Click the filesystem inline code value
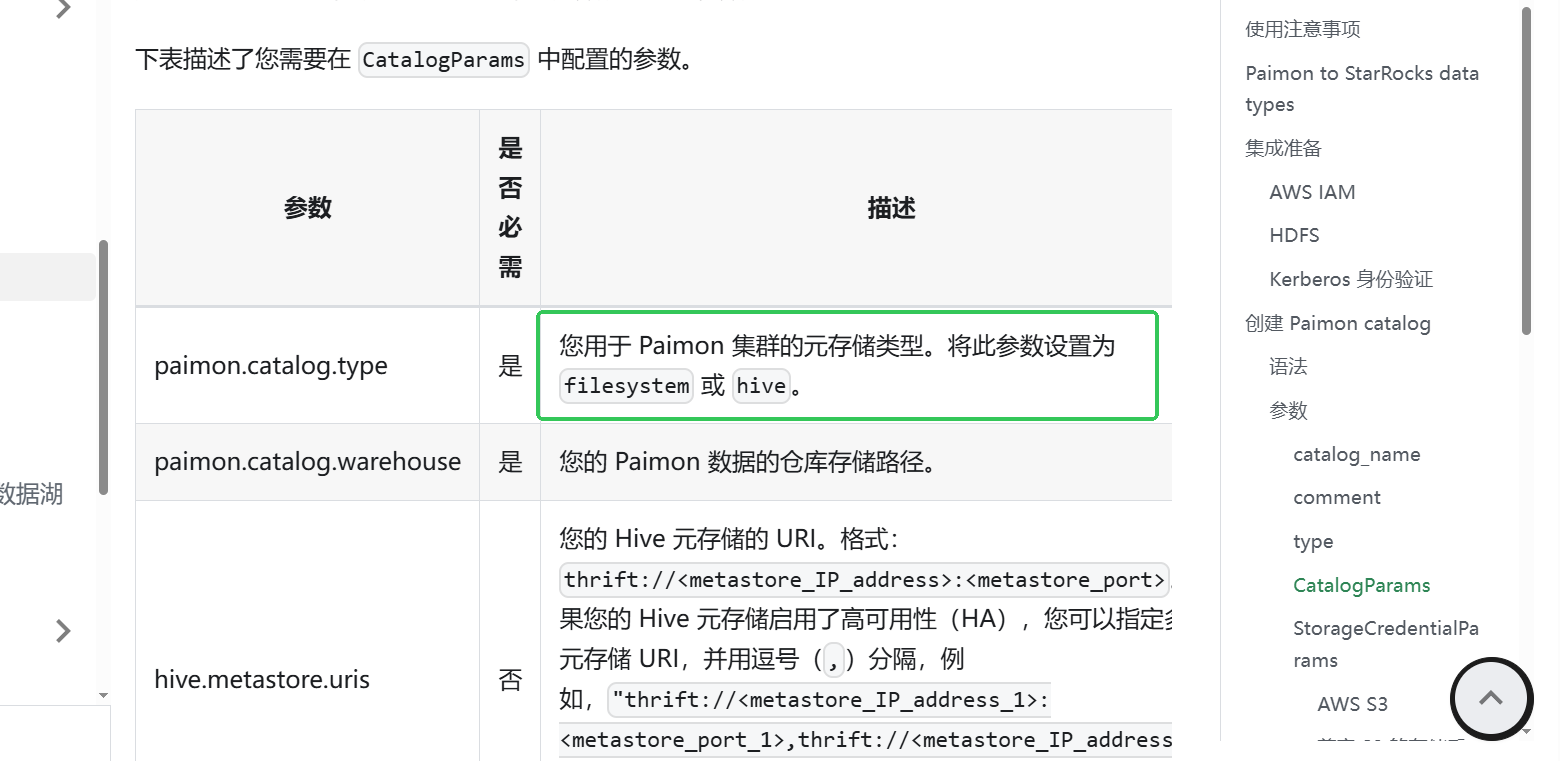The image size is (1560, 761). click(626, 386)
